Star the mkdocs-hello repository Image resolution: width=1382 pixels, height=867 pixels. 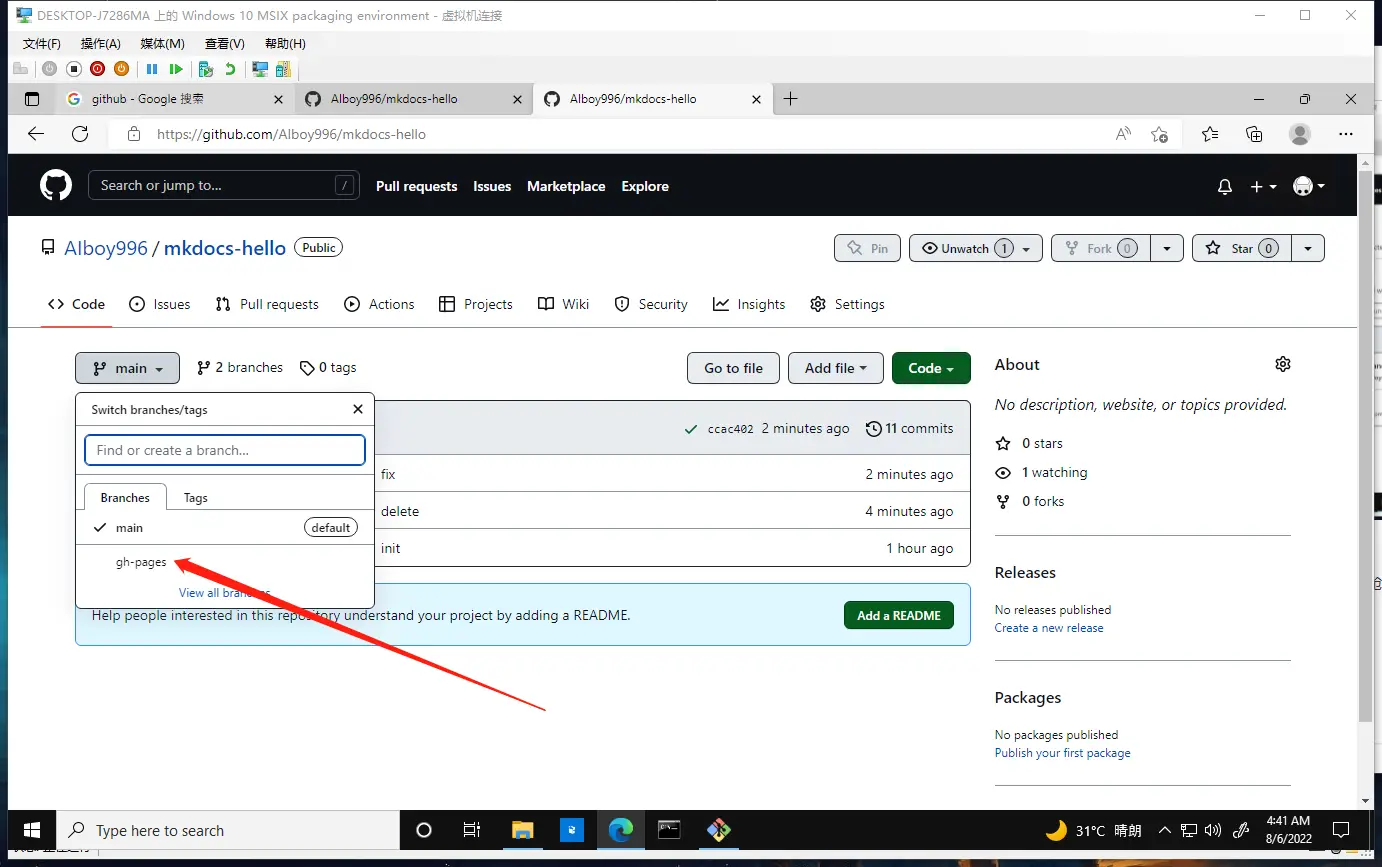coord(1242,249)
